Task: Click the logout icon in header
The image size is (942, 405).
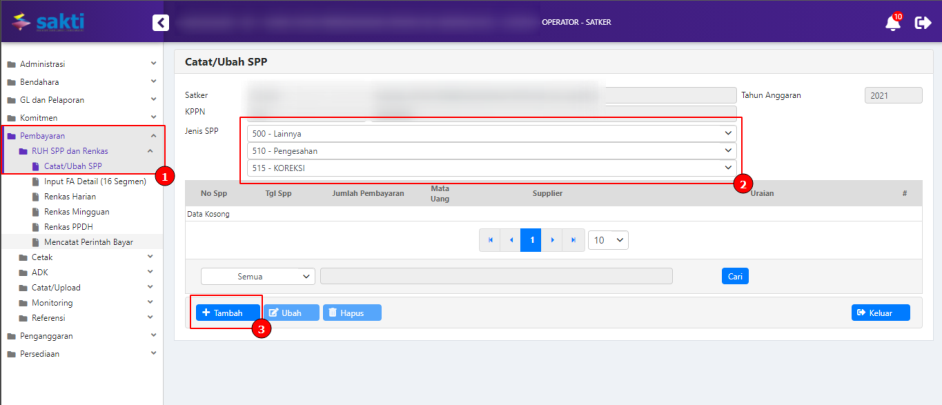Action: tap(922, 22)
